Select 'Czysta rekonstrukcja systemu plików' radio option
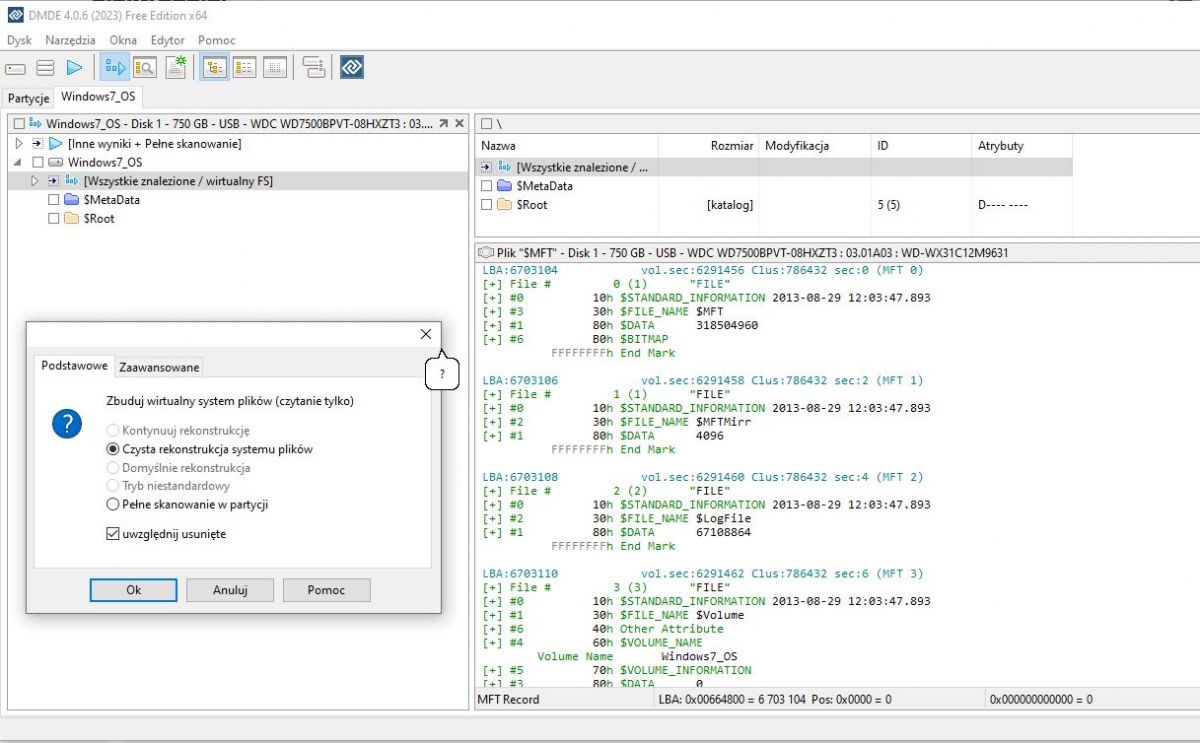Image resolution: width=1200 pixels, height=743 pixels. (113, 449)
